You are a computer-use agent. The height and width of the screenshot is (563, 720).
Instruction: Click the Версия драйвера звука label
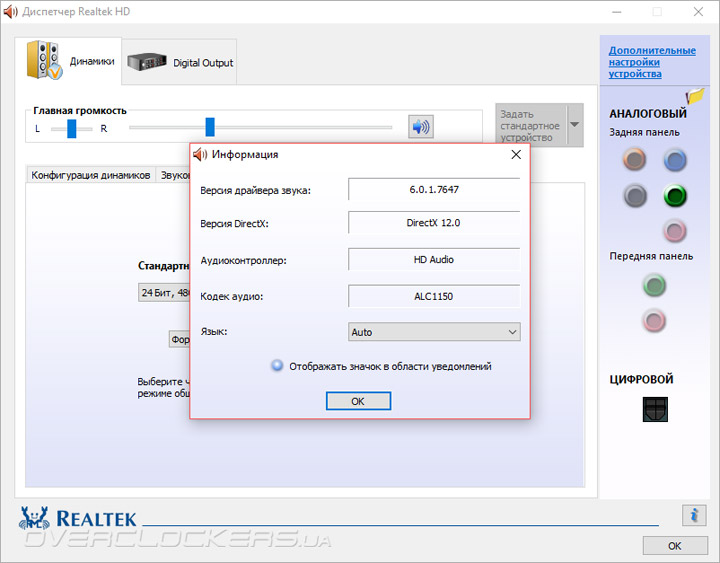[255, 191]
